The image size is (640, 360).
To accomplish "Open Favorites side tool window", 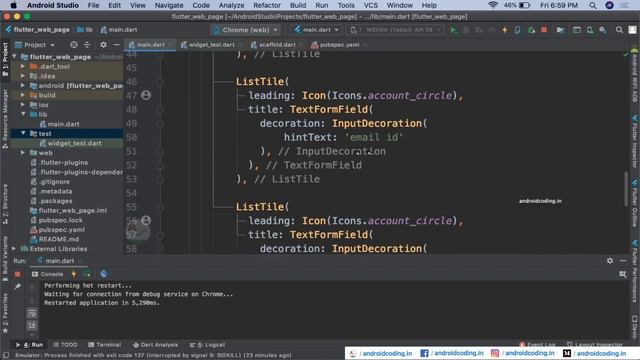I will click(x=5, y=312).
